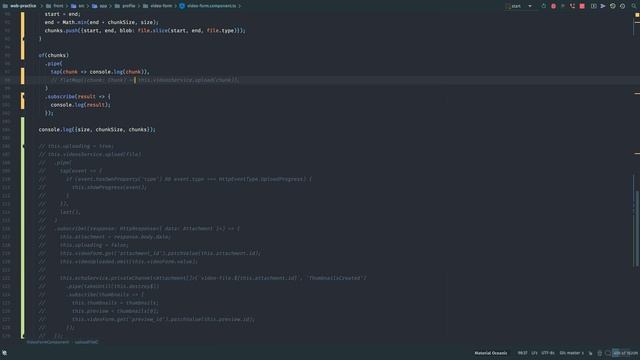Click the lock/read-only icon in status bar
The height and width of the screenshot is (360, 640).
click(x=590, y=353)
